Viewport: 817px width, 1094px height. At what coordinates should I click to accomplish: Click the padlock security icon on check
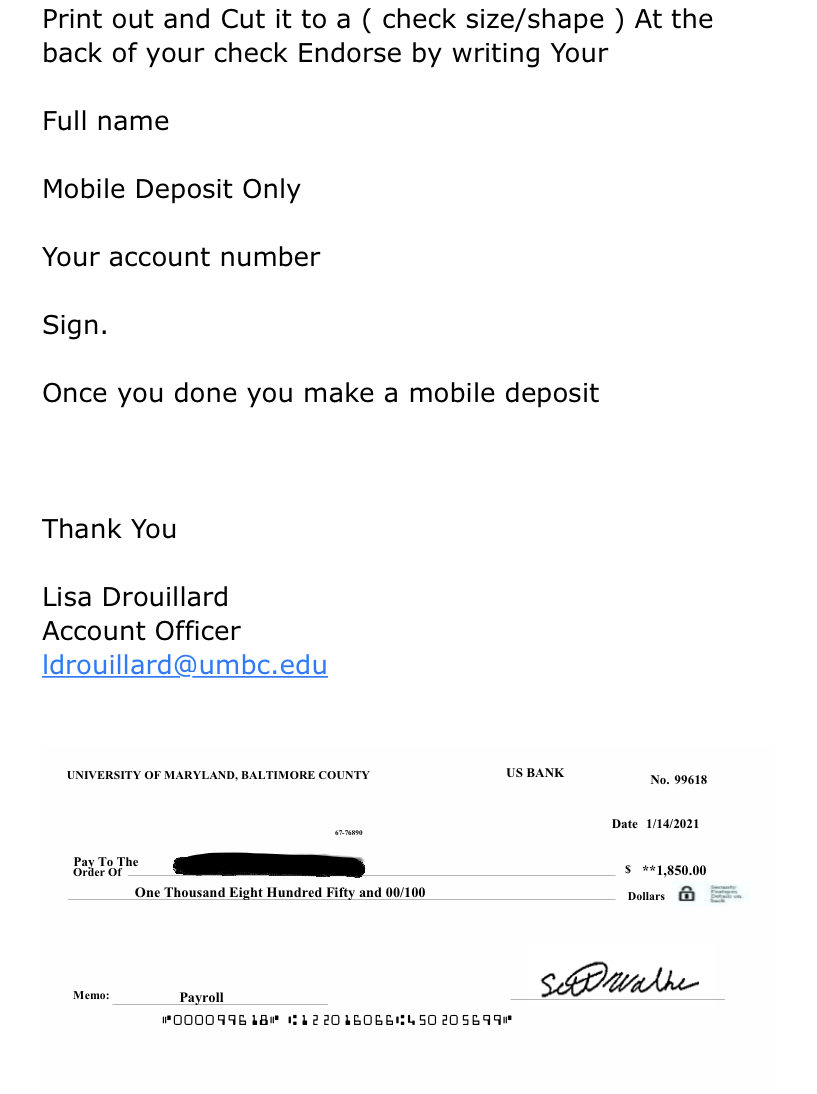pos(686,894)
